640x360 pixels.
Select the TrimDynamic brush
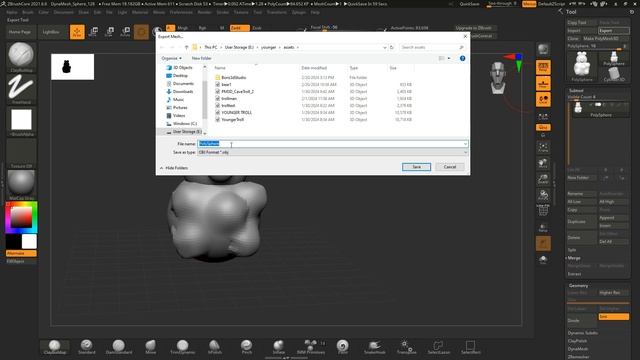point(182,347)
